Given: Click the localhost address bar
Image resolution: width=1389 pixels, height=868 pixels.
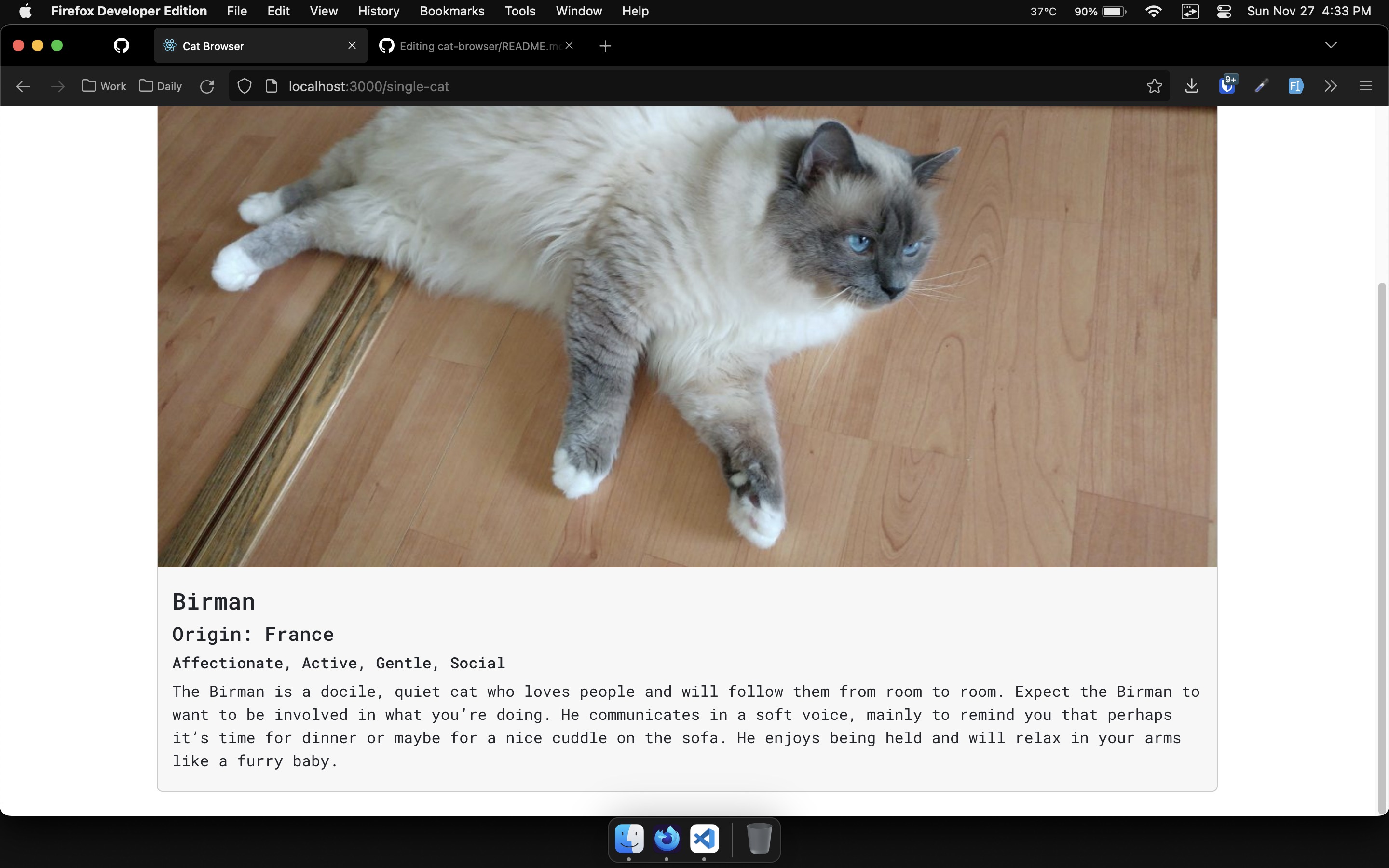Looking at the screenshot, I should (x=368, y=86).
